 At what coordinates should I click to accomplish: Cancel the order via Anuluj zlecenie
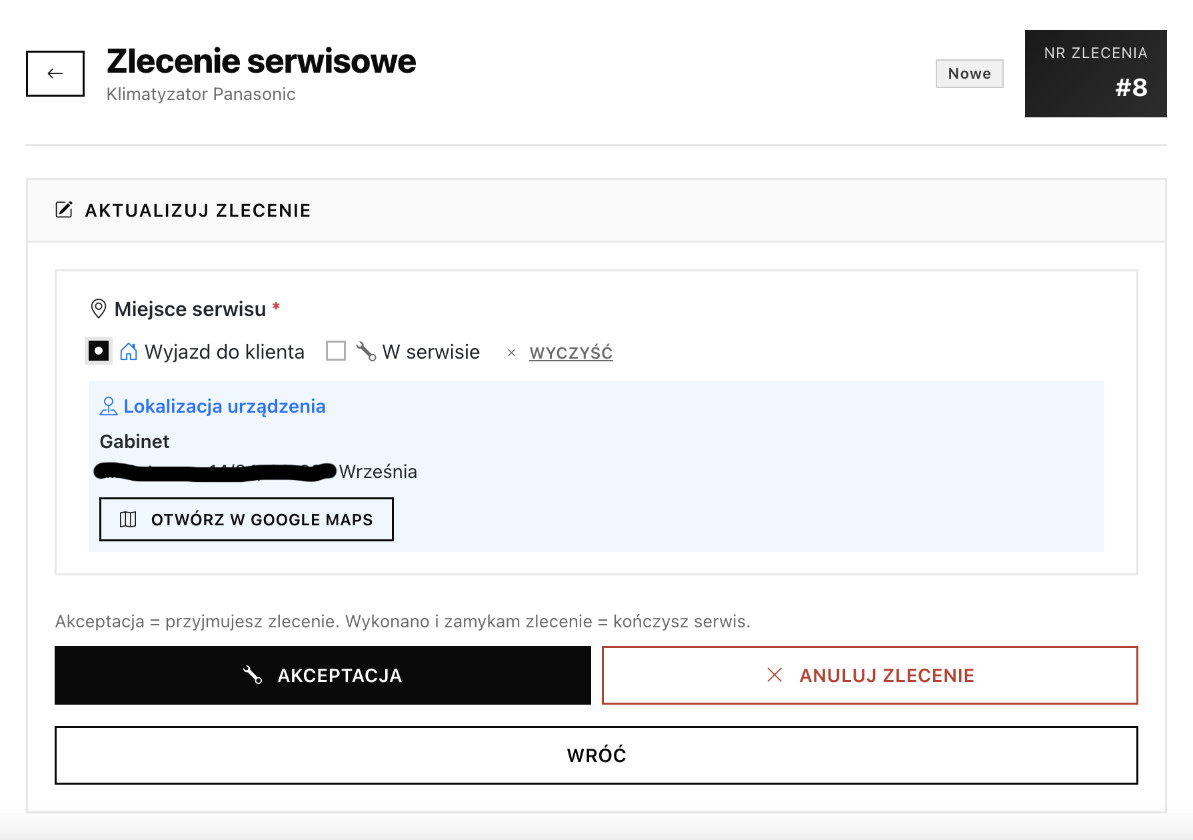click(870, 676)
